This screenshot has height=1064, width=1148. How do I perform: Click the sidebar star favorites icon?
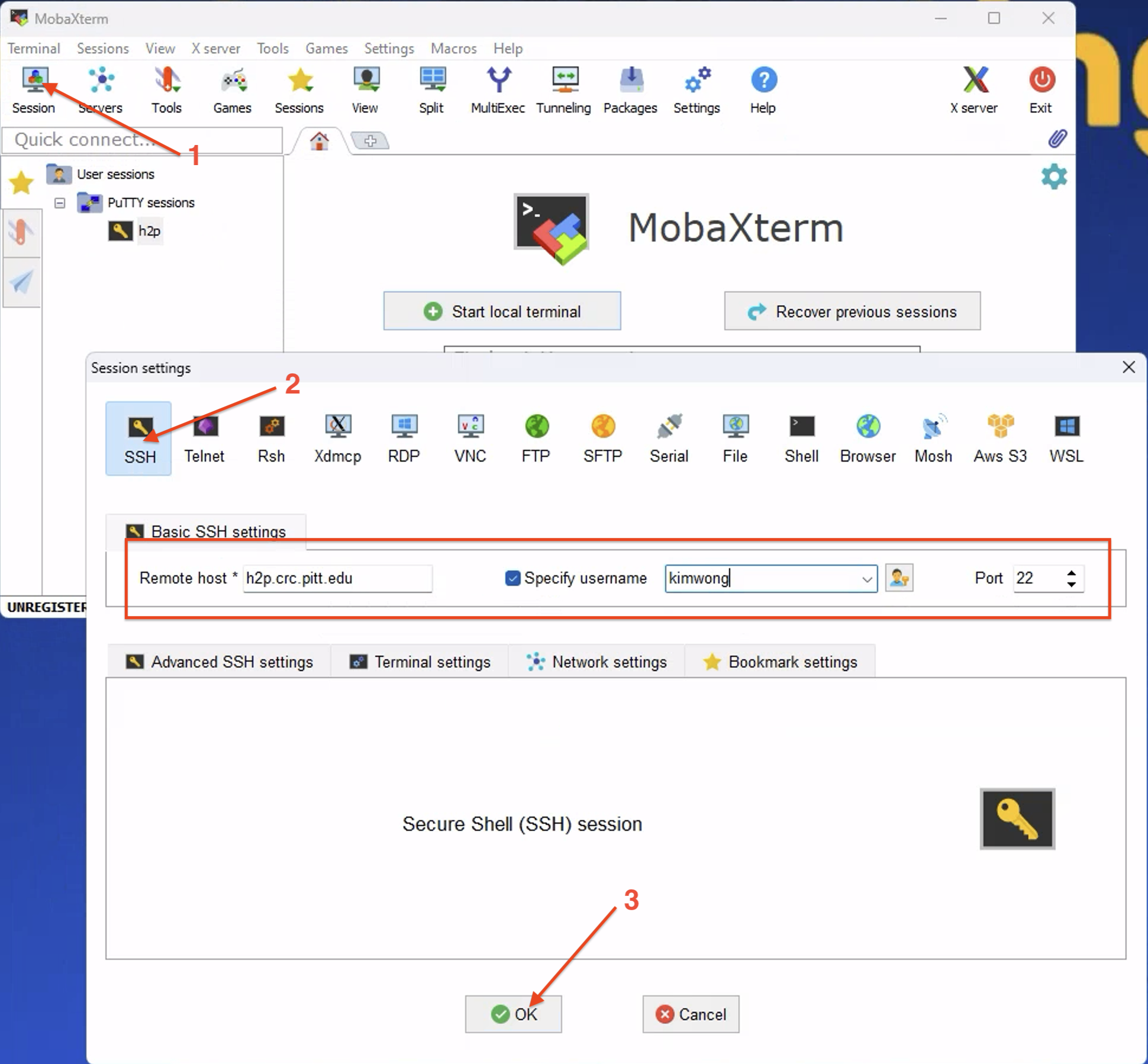click(x=21, y=182)
